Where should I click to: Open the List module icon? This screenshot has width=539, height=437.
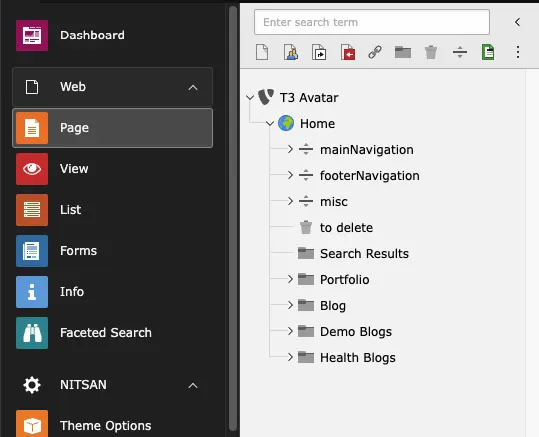(x=32, y=210)
